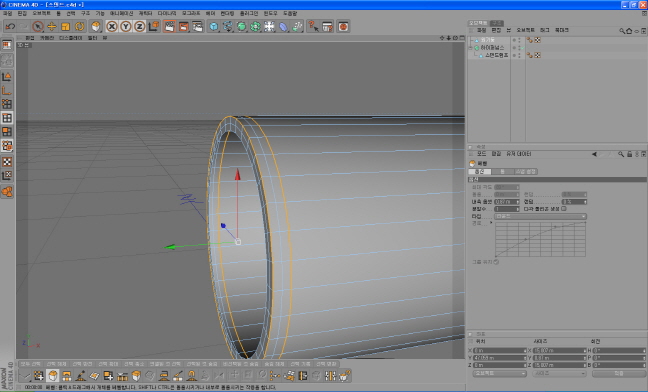Switch to Points mode in left palette

[x=7, y=104]
